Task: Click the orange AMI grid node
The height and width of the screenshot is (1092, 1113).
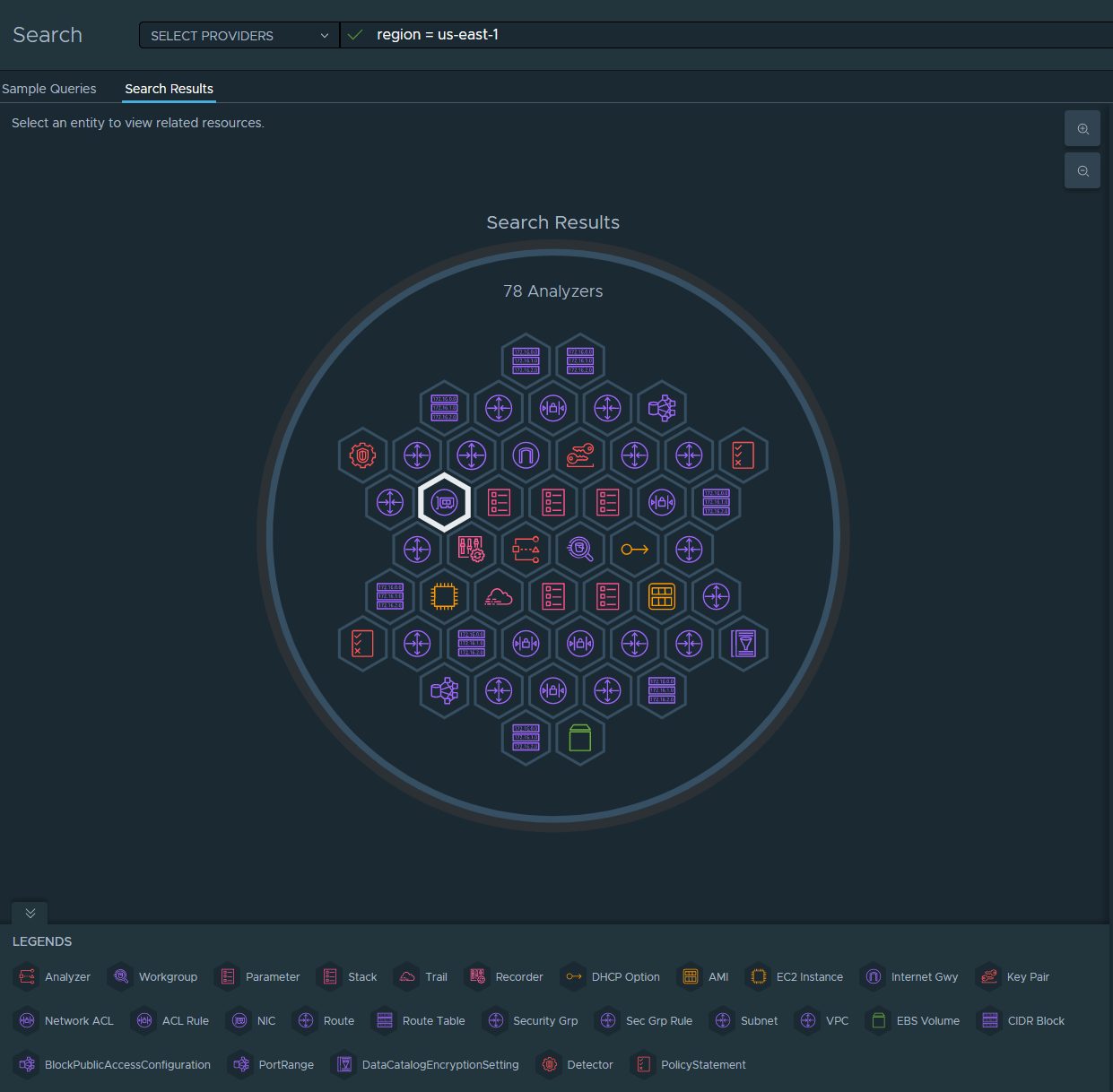Action: [662, 596]
